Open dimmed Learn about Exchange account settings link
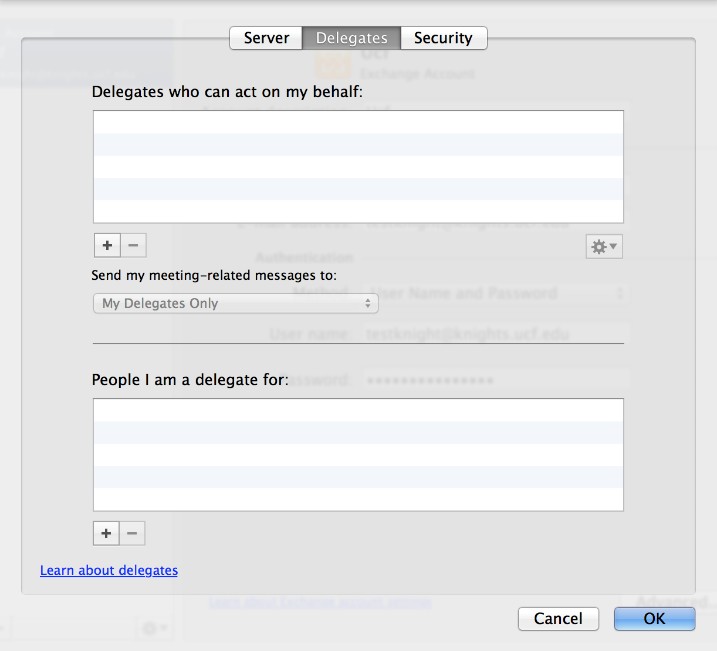 point(320,602)
